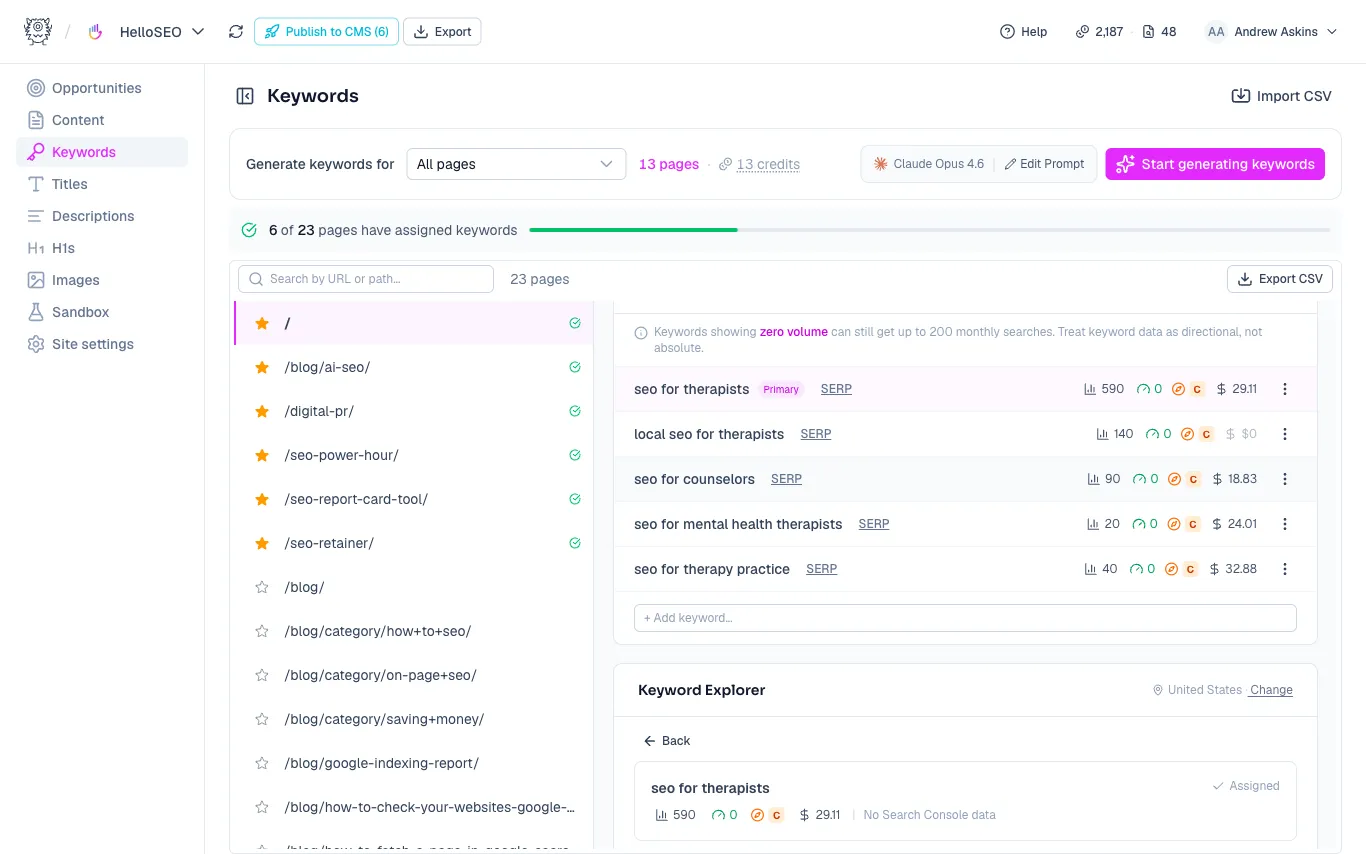
Task: Click the Add keyword input field
Action: pyautogui.click(x=965, y=618)
